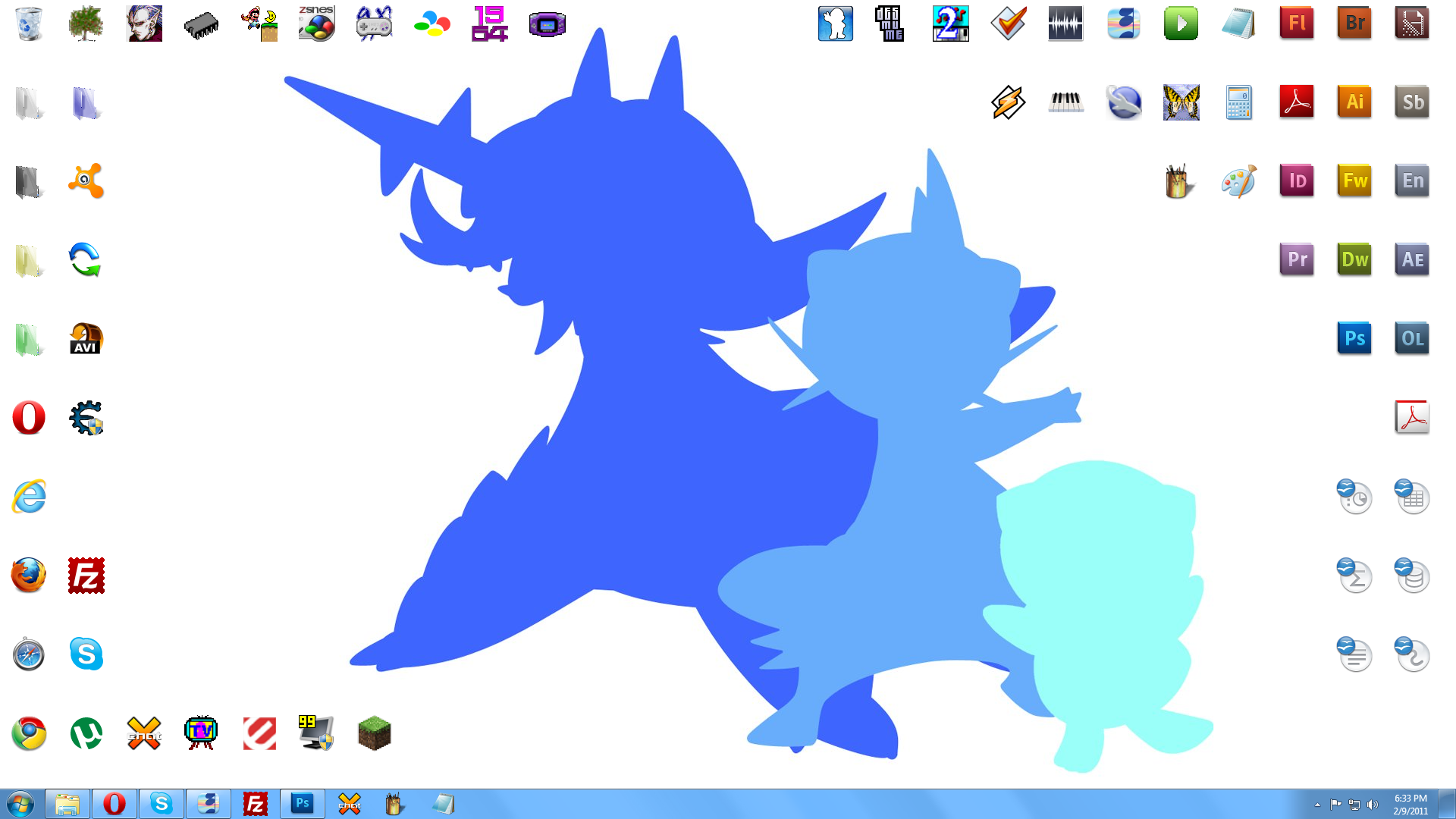
Task: Show hidden system tray icons
Action: 1317,805
